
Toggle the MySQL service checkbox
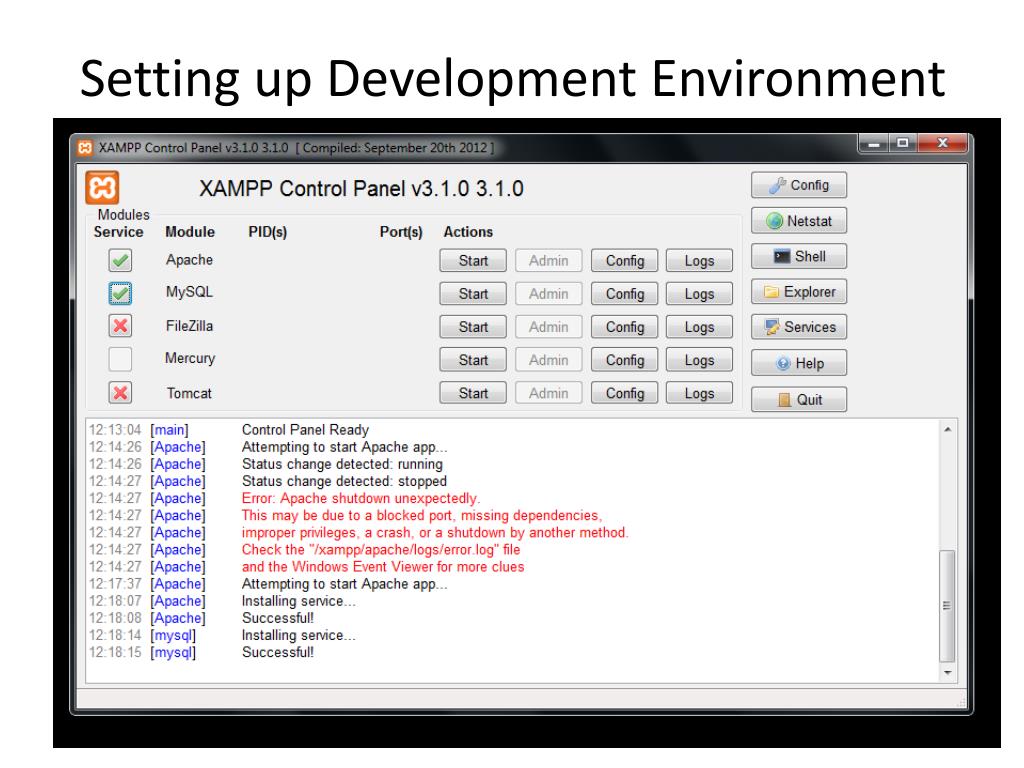pyautogui.click(x=120, y=293)
